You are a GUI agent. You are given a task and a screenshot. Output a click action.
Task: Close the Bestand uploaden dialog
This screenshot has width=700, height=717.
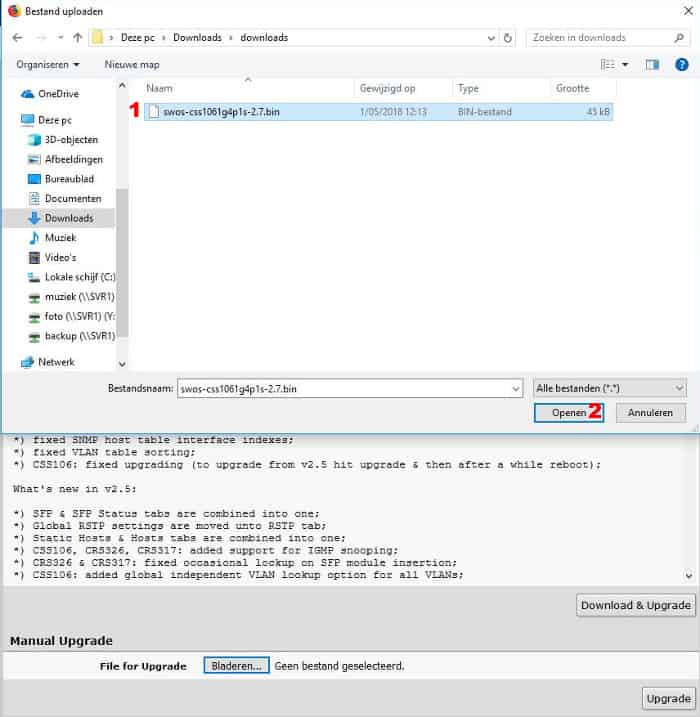(x=688, y=11)
